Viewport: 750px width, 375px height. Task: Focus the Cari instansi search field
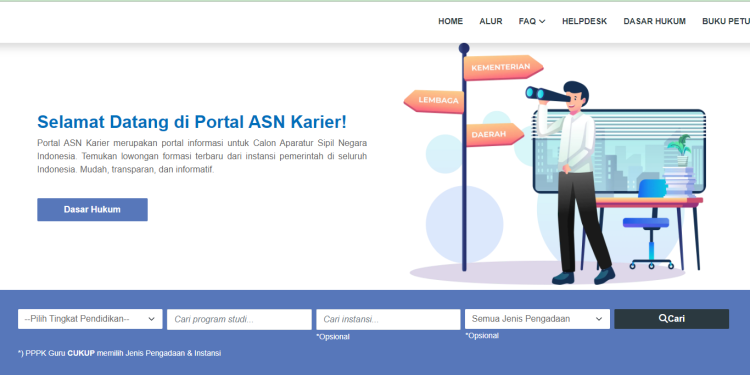(x=388, y=320)
